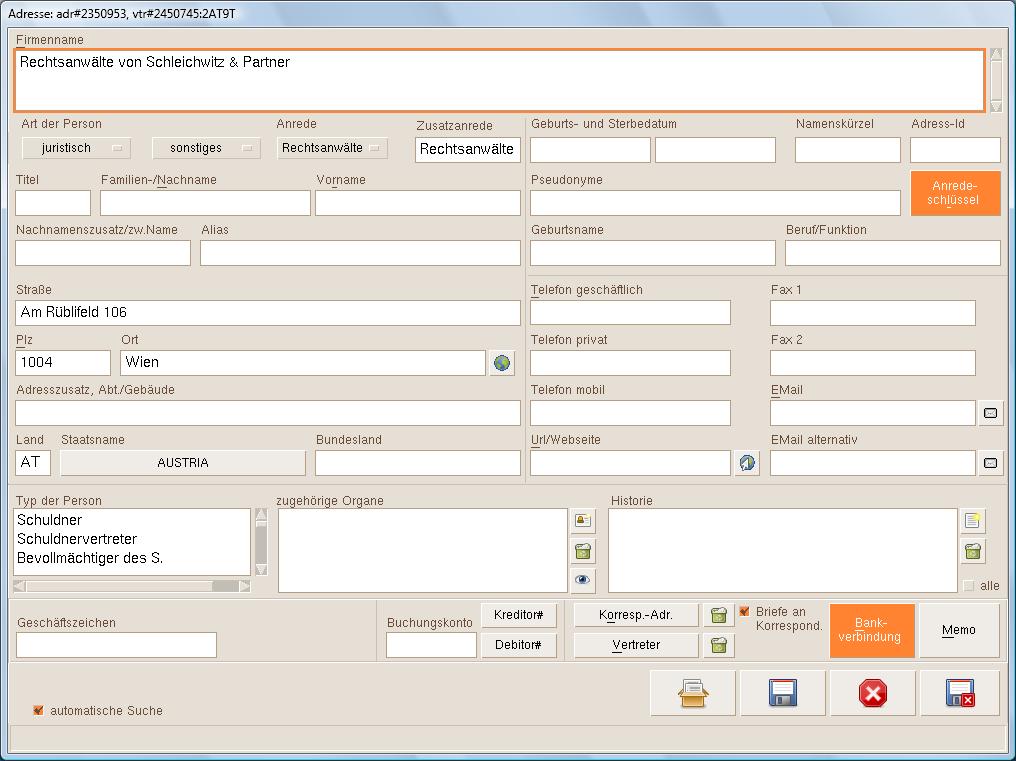Screen dimensions: 1016x761
Task: Focus the Geschäftszeichen input field
Action: [117, 645]
